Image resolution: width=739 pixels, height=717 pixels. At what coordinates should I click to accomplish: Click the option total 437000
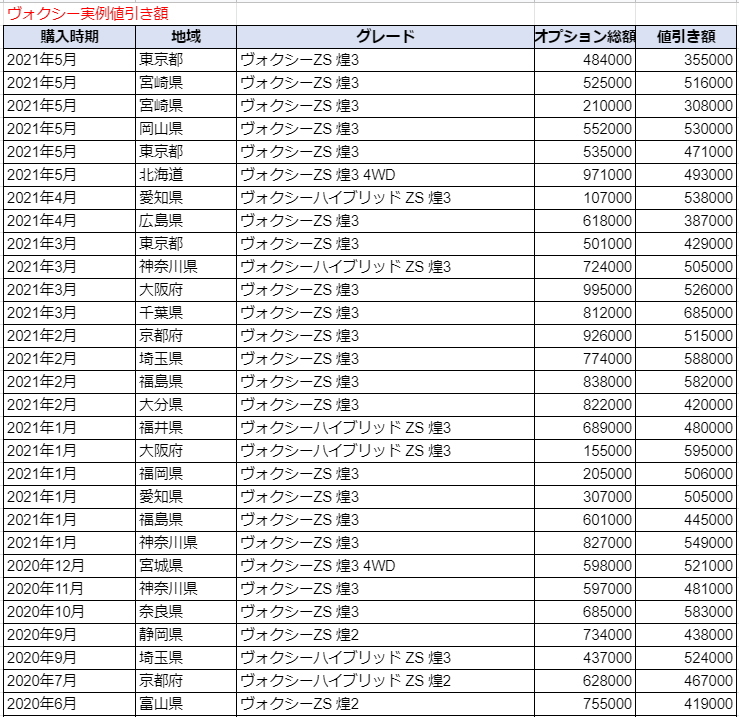point(585,658)
